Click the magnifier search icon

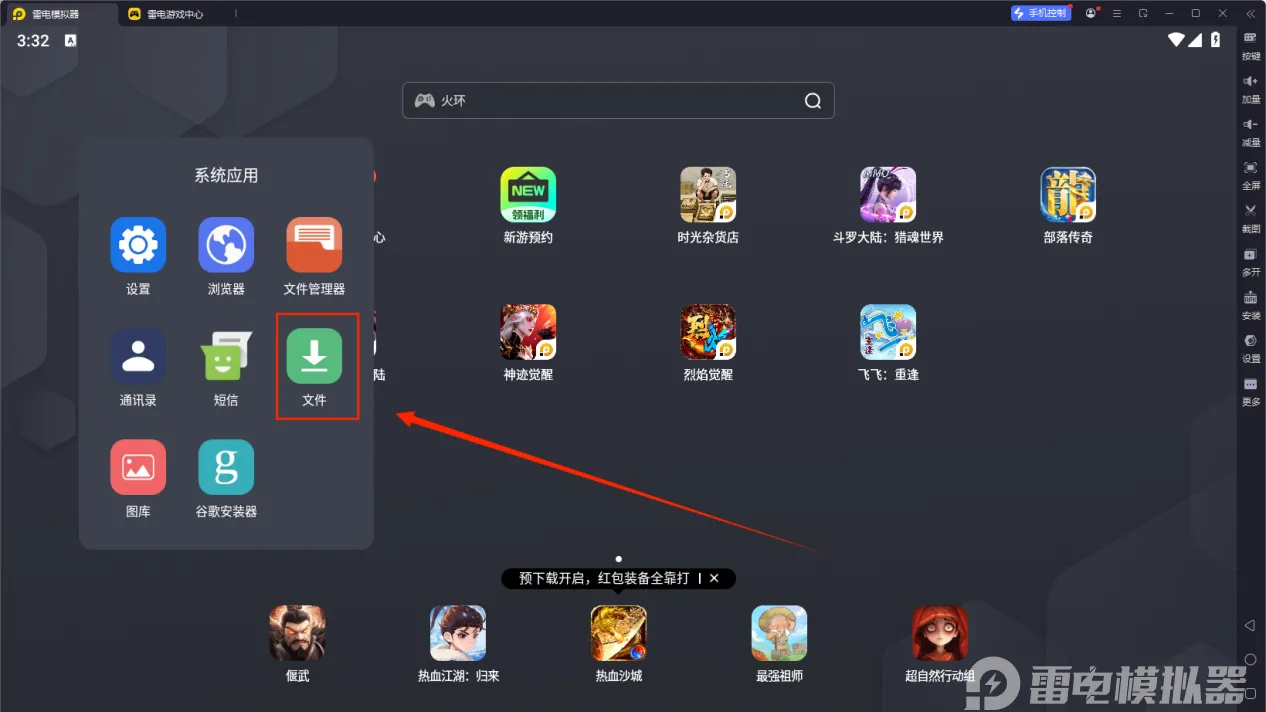(813, 100)
